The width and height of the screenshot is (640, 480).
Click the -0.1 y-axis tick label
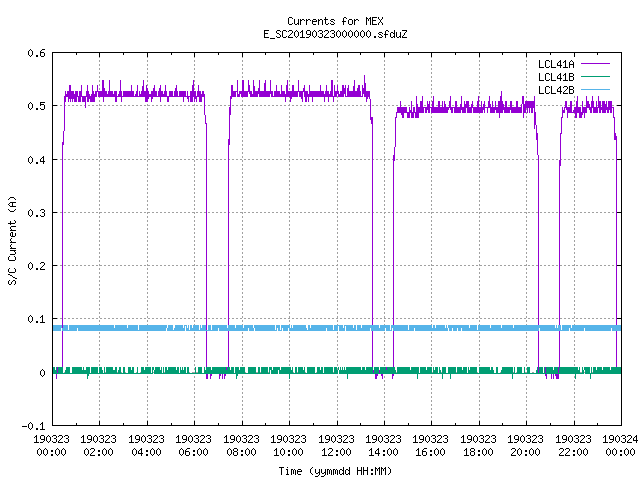coord(33,426)
